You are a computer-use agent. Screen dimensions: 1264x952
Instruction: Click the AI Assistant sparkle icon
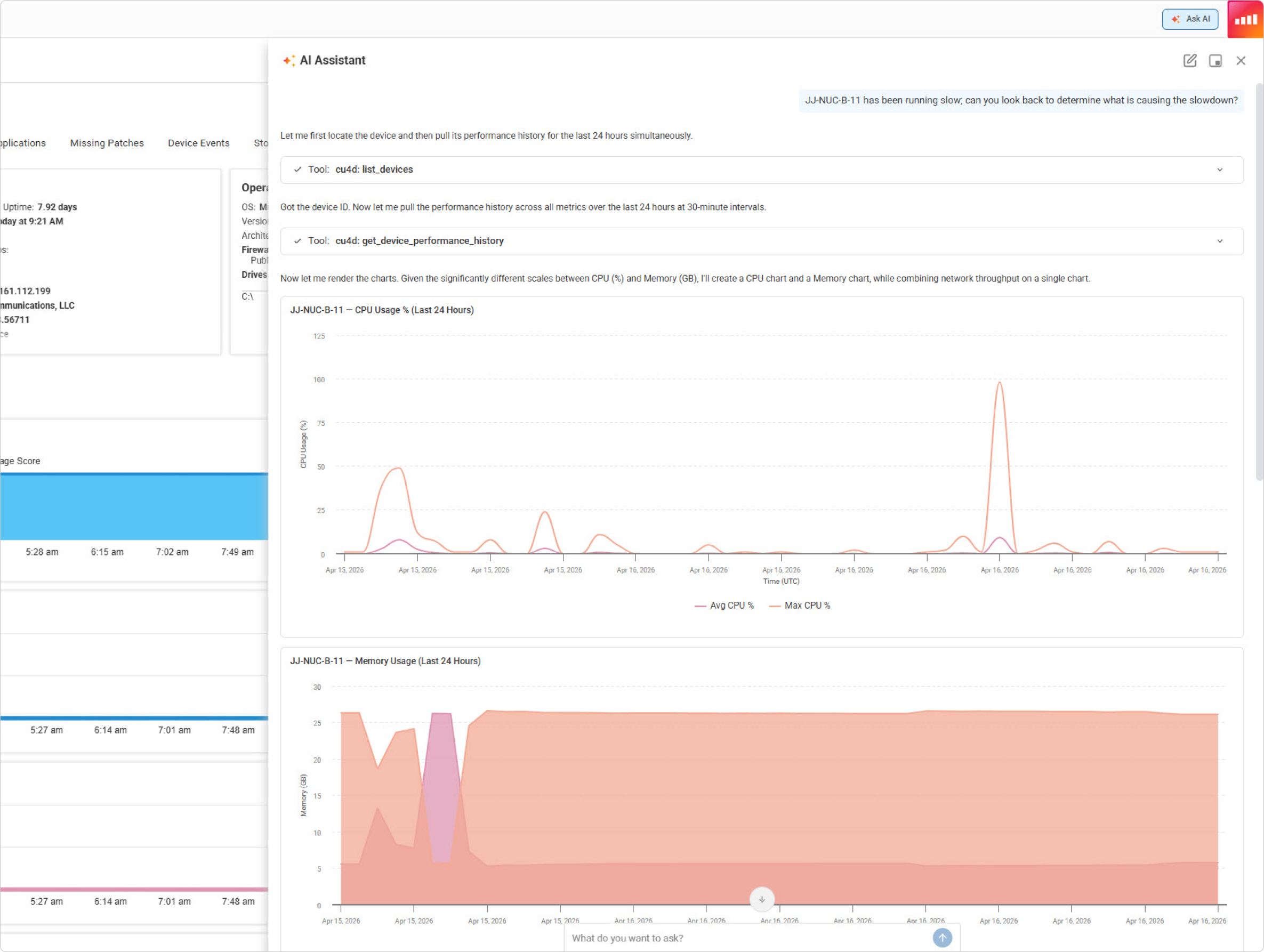click(288, 61)
